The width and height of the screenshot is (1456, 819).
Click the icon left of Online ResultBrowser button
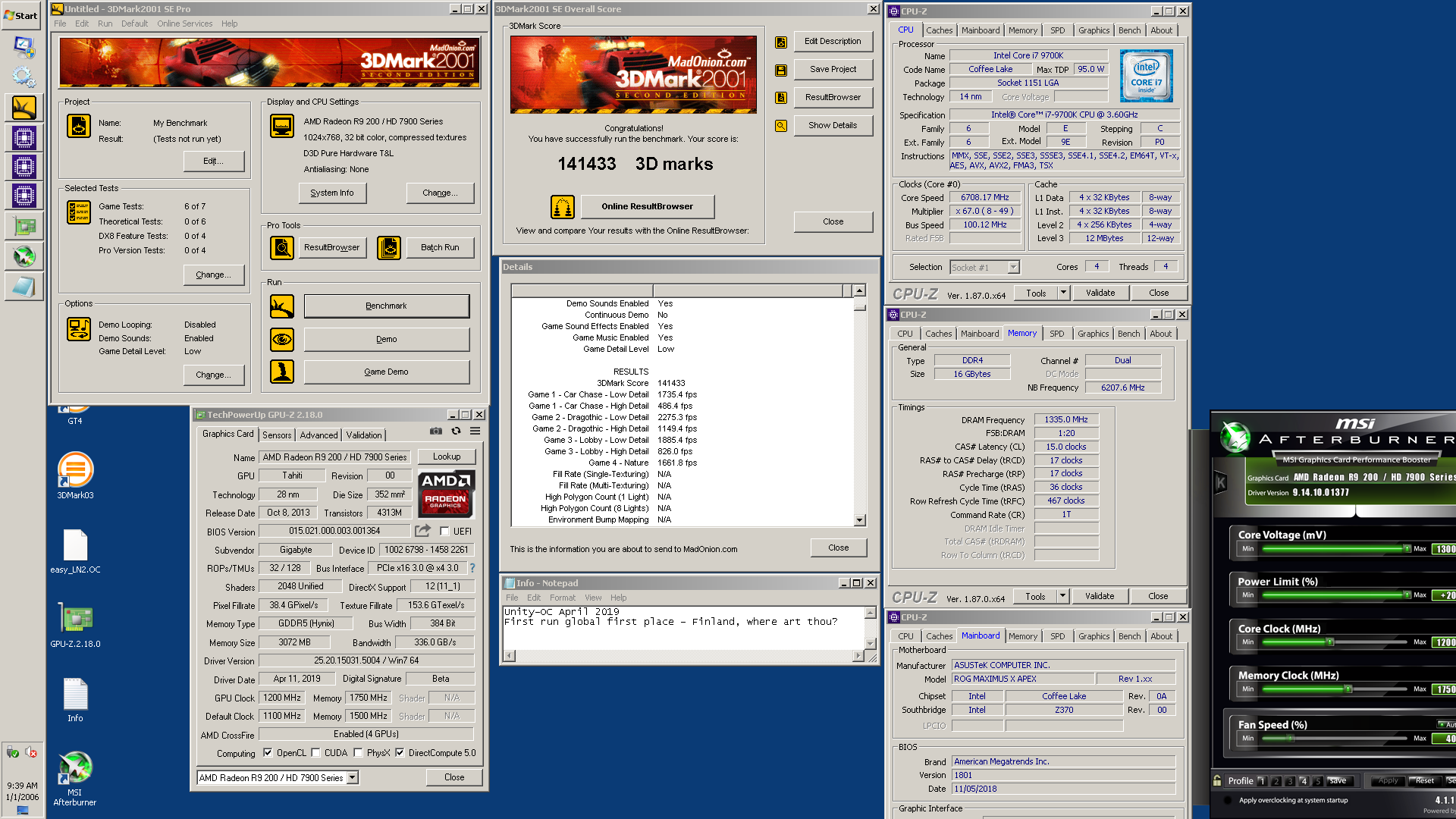pyautogui.click(x=563, y=206)
